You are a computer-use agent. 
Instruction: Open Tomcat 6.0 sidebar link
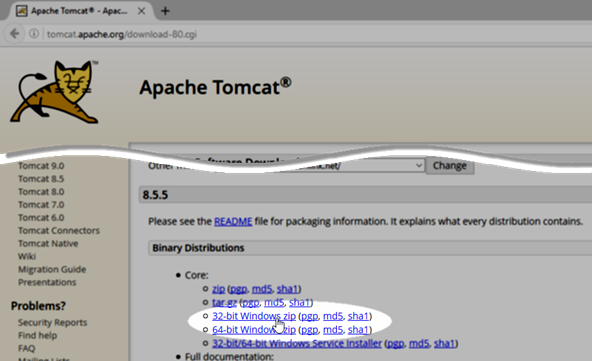click(x=41, y=218)
